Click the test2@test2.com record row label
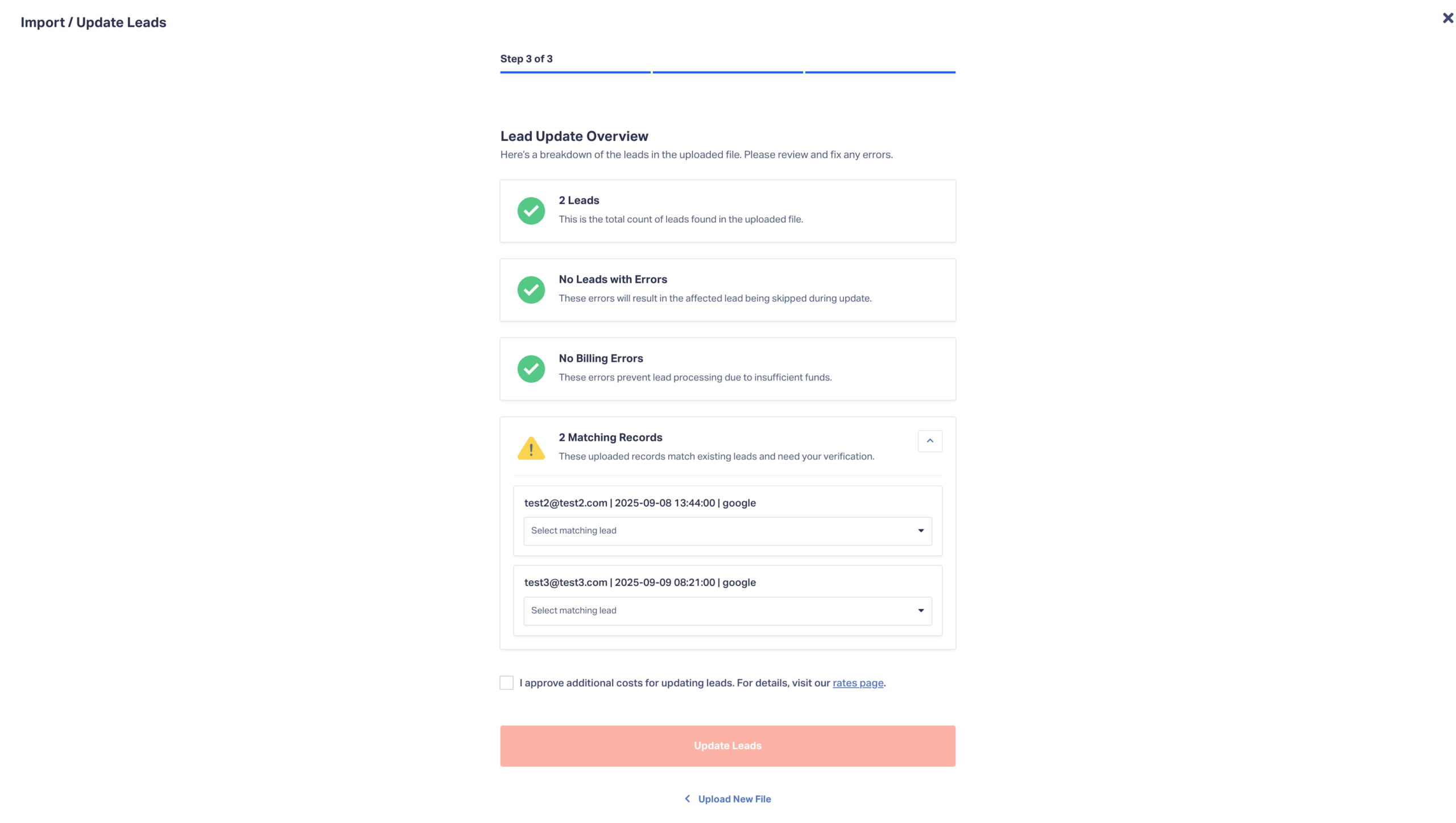This screenshot has height=823, width=1456. click(639, 503)
